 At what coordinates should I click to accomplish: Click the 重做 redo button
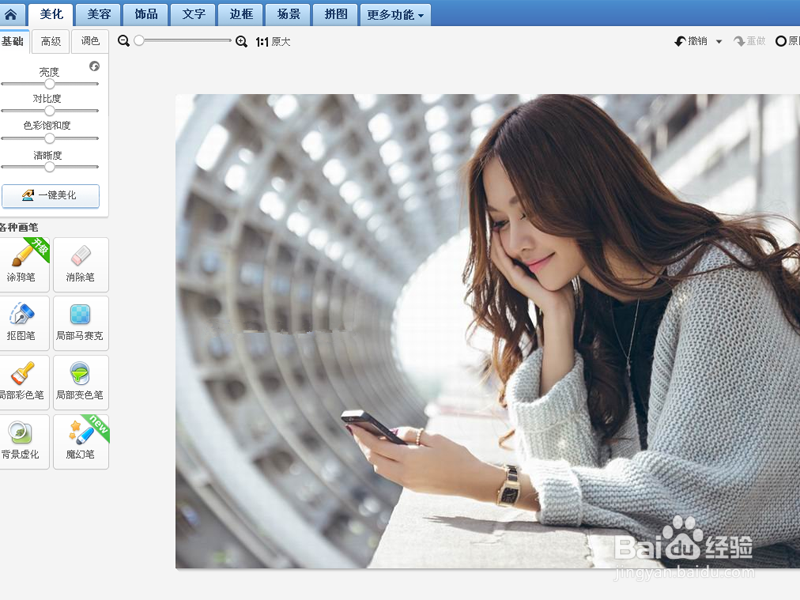(749, 41)
